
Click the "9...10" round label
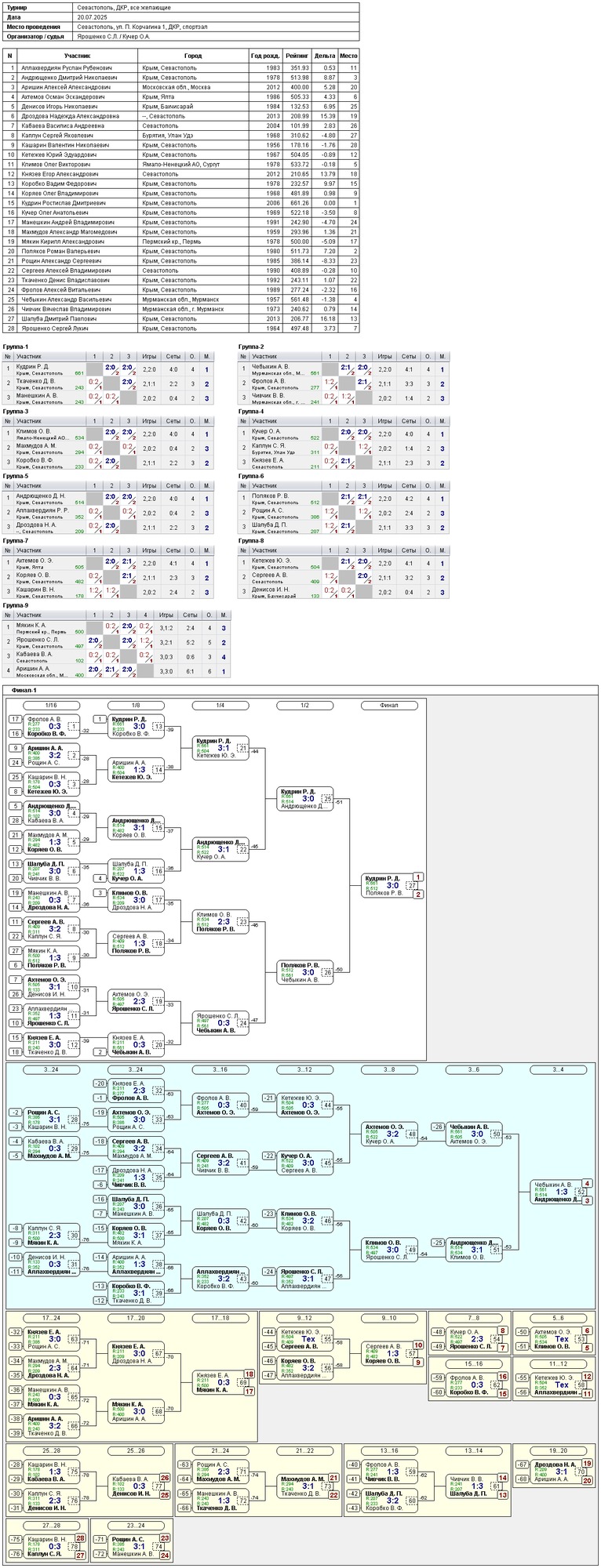(x=389, y=1319)
